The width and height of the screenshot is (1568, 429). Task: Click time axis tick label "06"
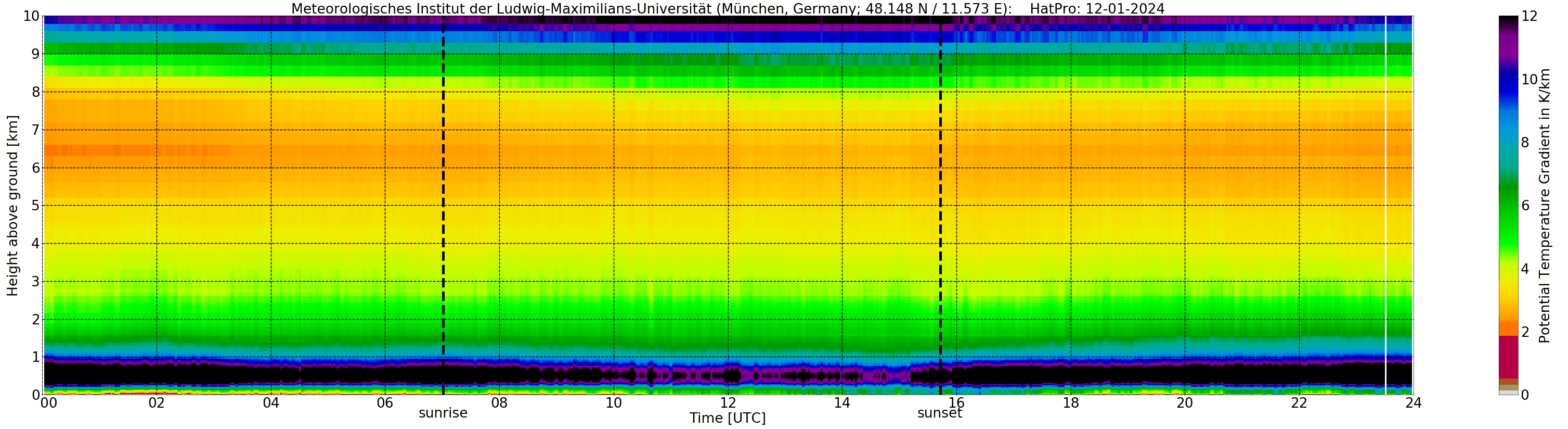[x=385, y=403]
